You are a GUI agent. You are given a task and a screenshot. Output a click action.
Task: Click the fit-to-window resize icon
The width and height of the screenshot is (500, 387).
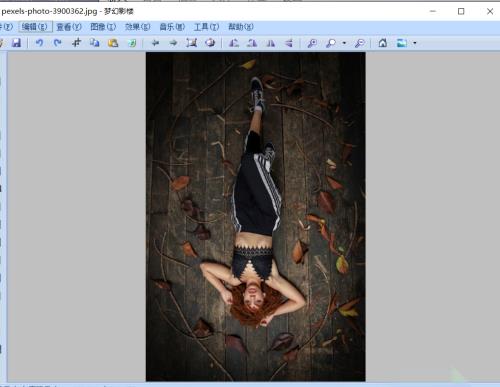click(192, 43)
